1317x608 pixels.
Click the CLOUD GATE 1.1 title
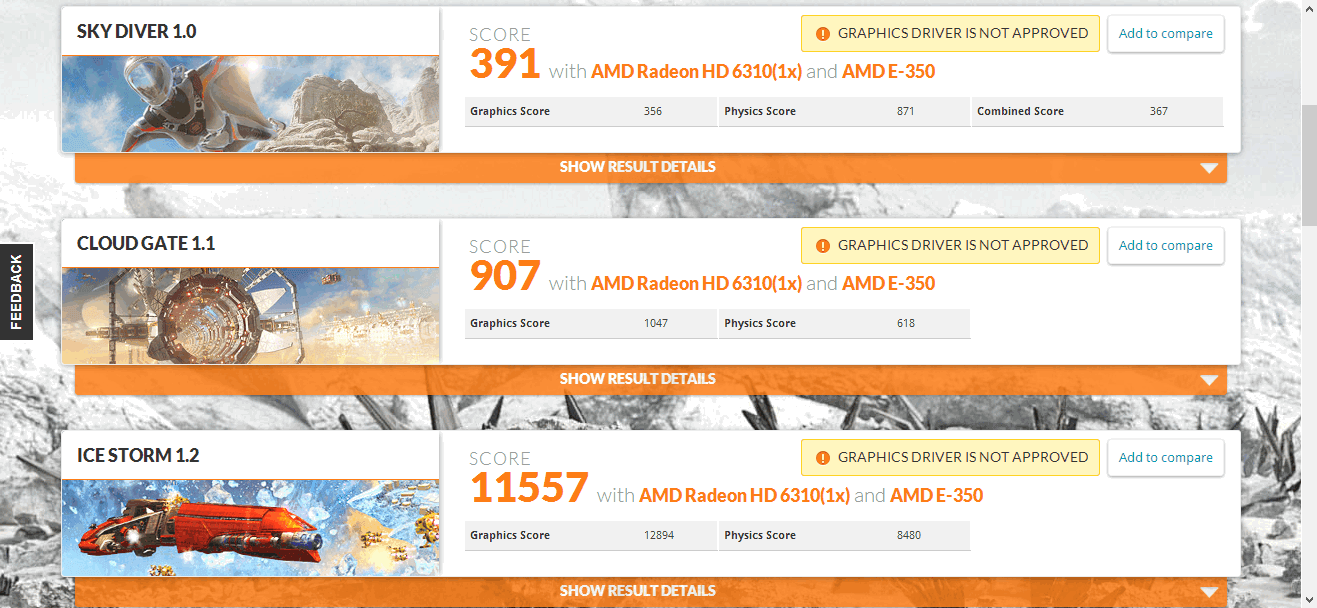(x=146, y=244)
